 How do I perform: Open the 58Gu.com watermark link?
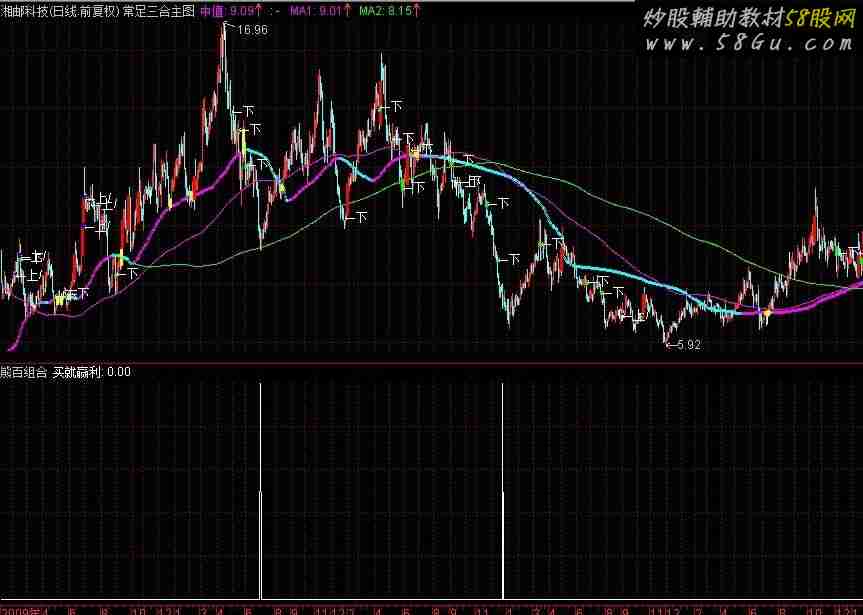(748, 44)
